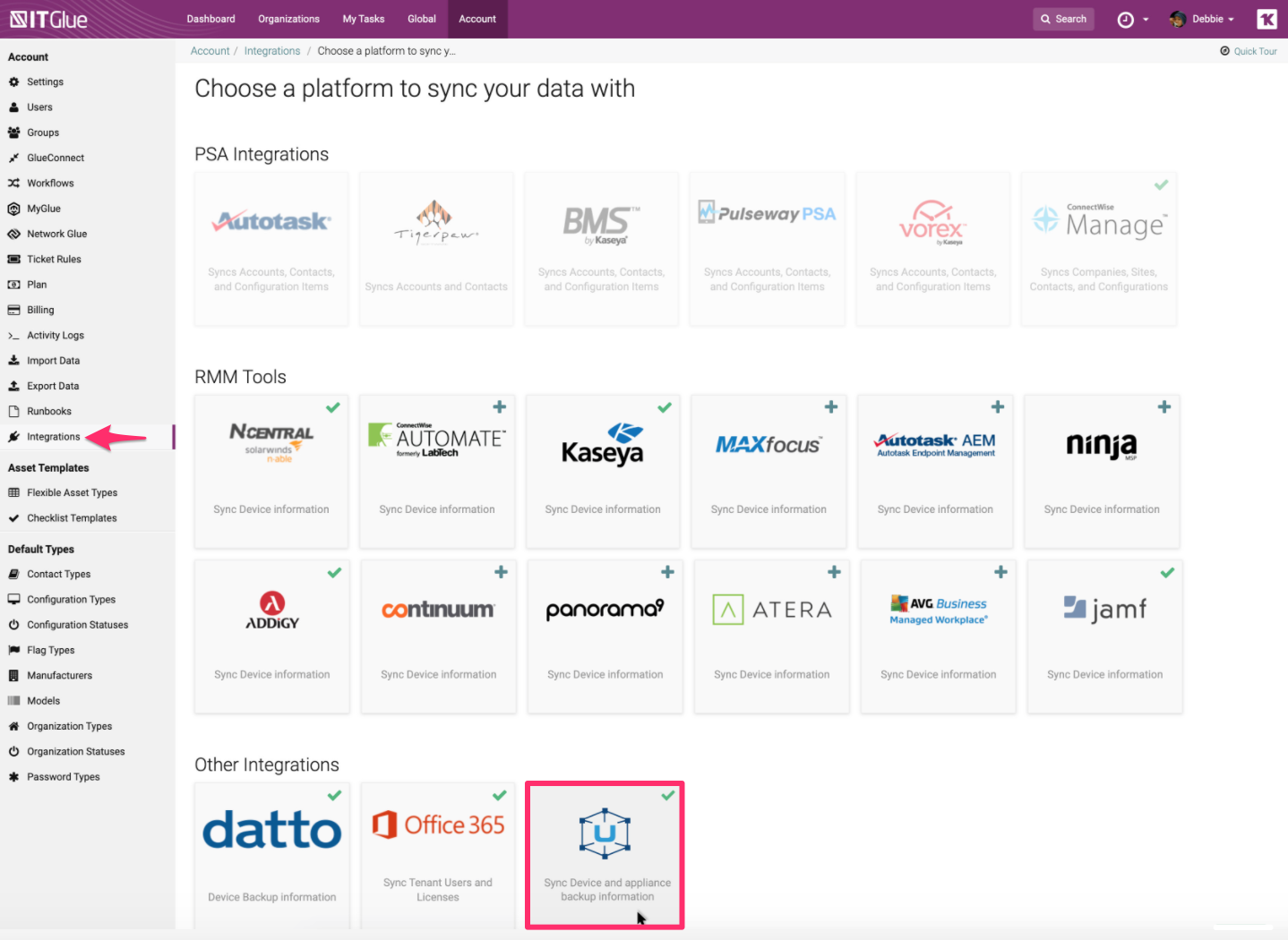Click the plus icon on MAXfocus tile
The width and height of the screenshot is (1288, 940).
pos(831,407)
